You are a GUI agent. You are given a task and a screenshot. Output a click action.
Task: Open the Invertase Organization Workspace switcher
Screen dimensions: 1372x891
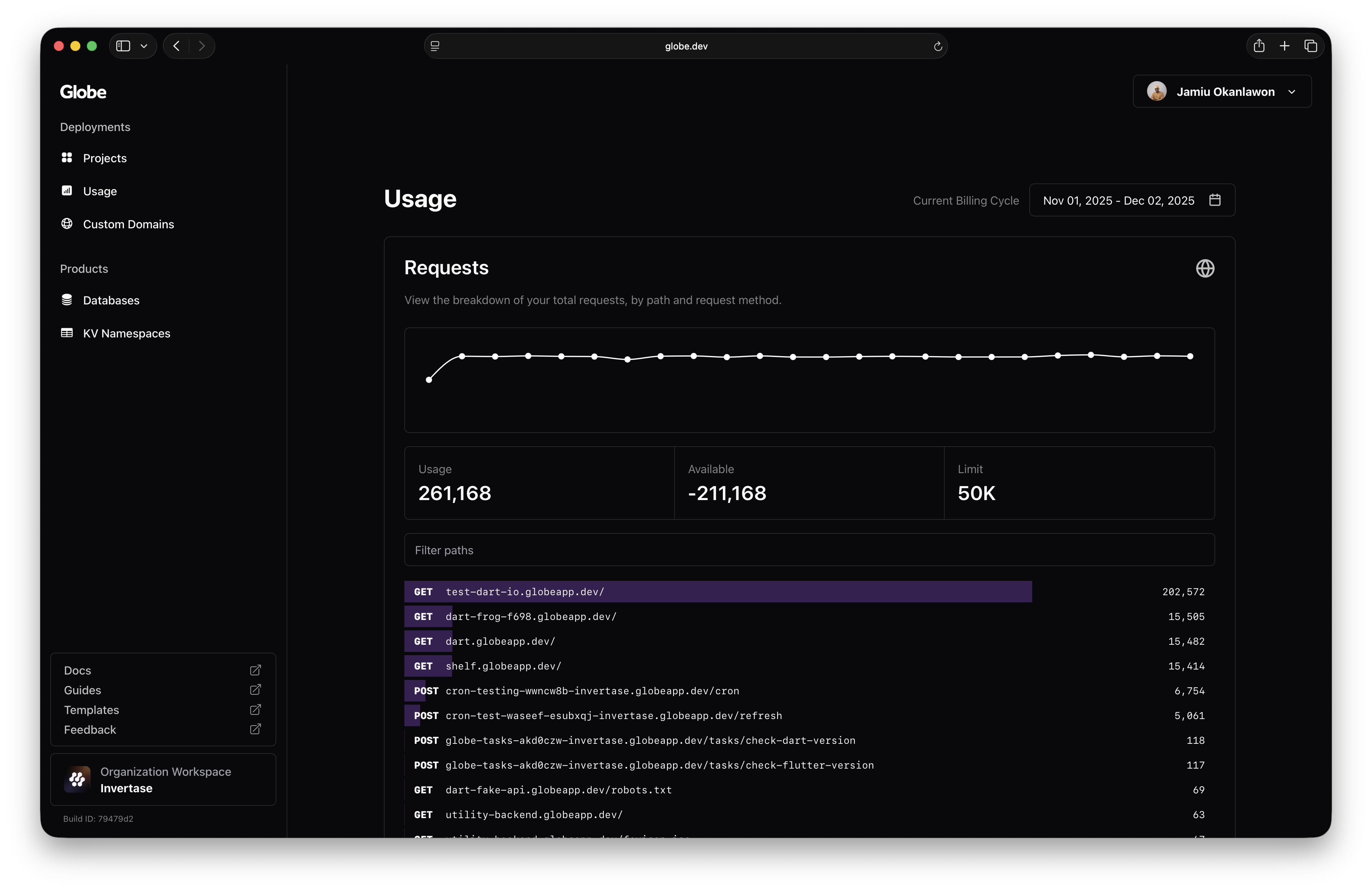point(163,780)
